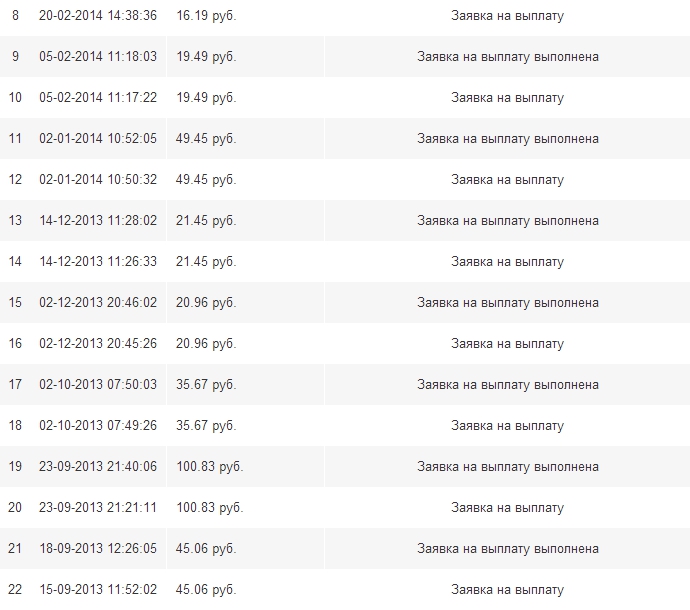The image size is (690, 610).
Task: Click row number 13 cell
Action: (15, 221)
